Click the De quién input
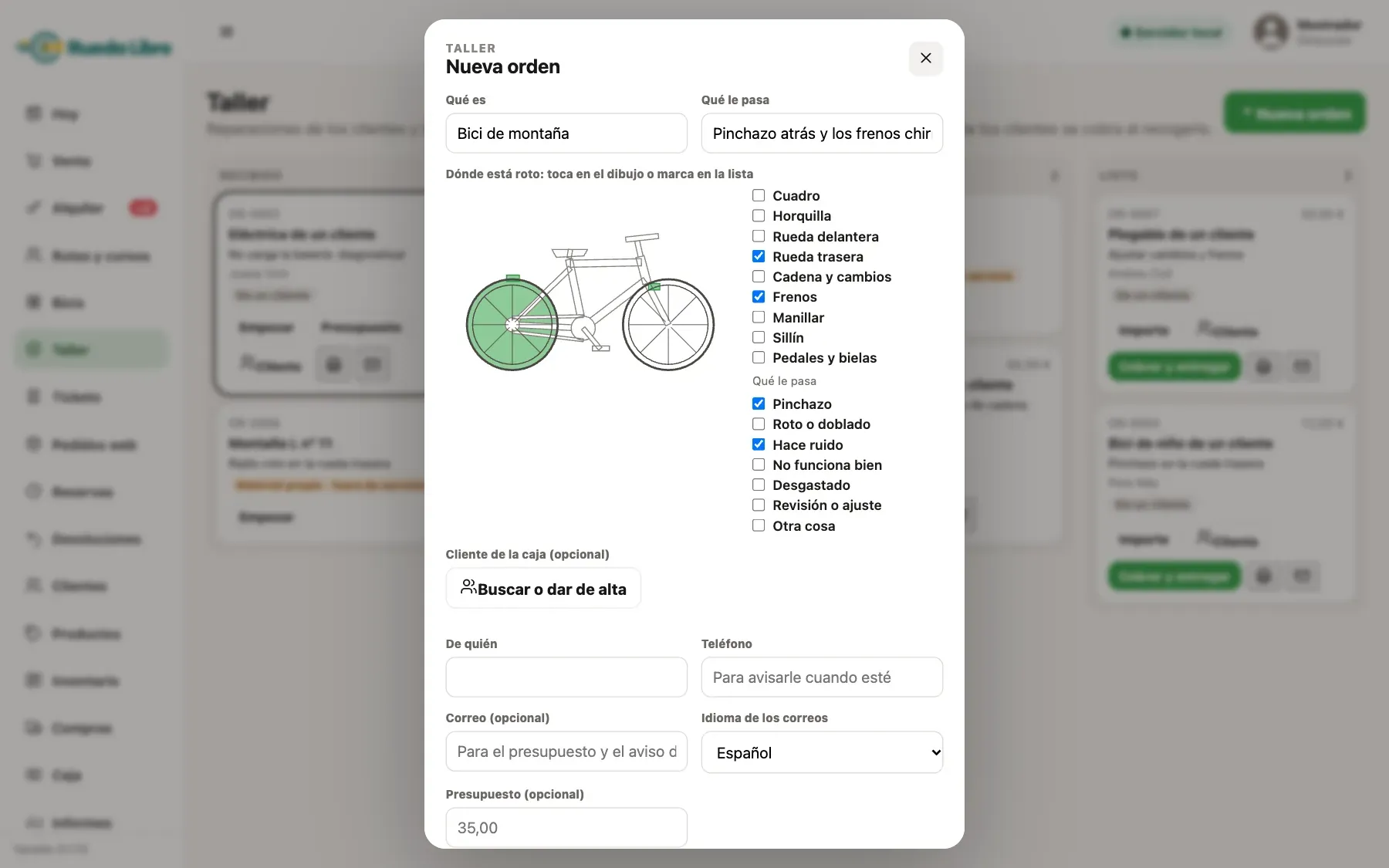Viewport: 1389px width, 868px height. click(566, 677)
